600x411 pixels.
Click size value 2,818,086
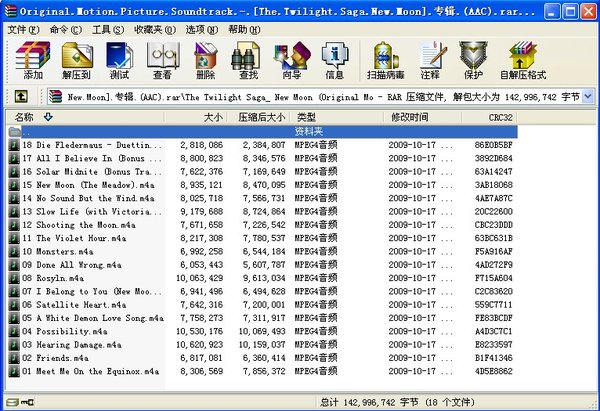202,145
